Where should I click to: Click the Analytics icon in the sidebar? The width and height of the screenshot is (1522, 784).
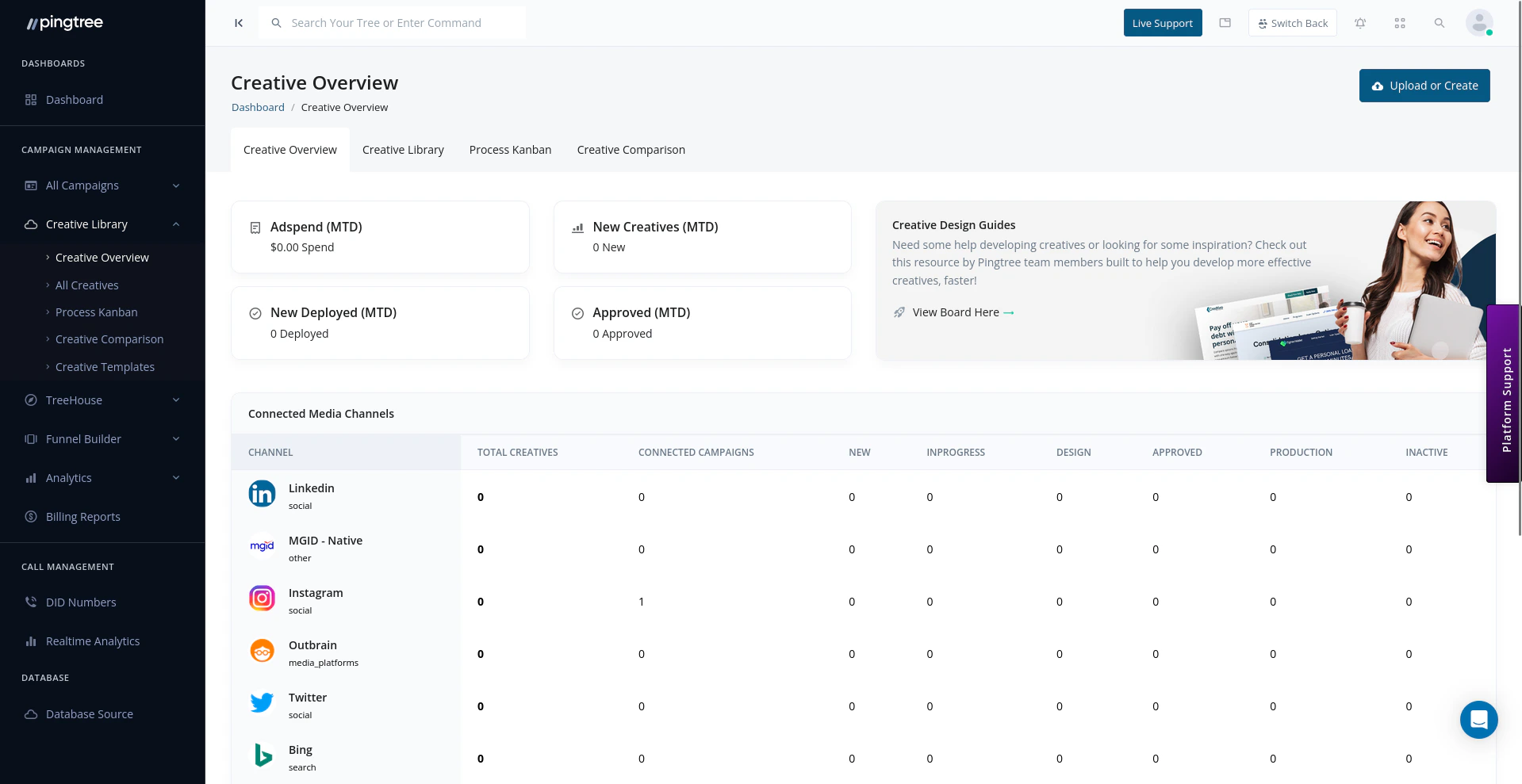point(29,477)
